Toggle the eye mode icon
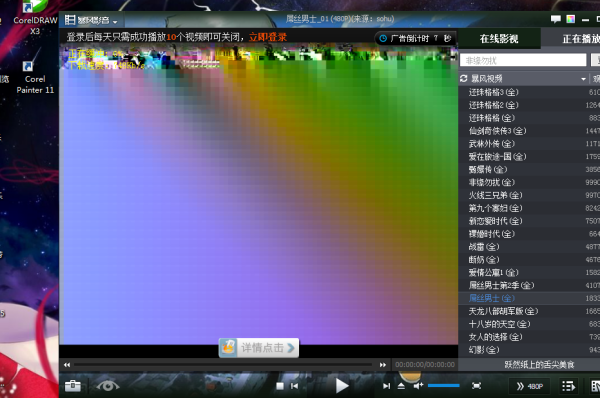The width and height of the screenshot is (600, 398). tap(108, 386)
